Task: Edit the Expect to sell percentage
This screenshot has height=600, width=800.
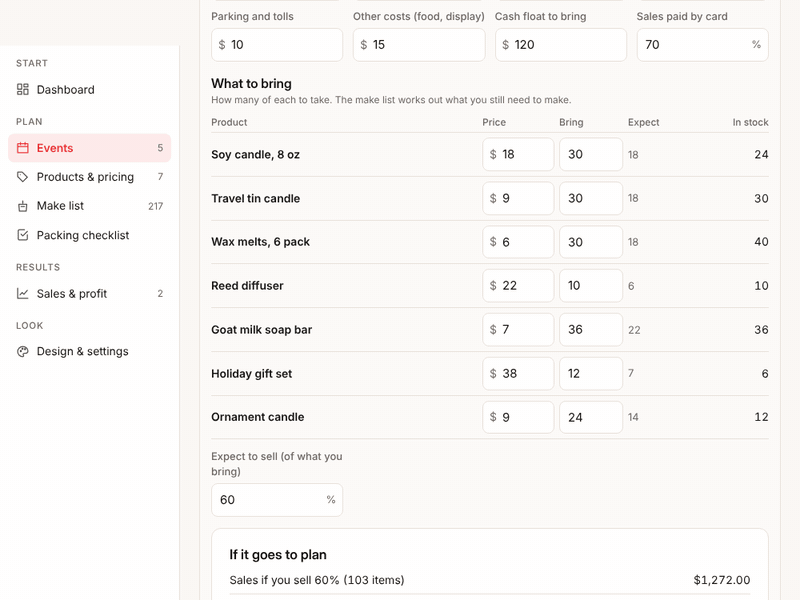Action: tap(277, 500)
